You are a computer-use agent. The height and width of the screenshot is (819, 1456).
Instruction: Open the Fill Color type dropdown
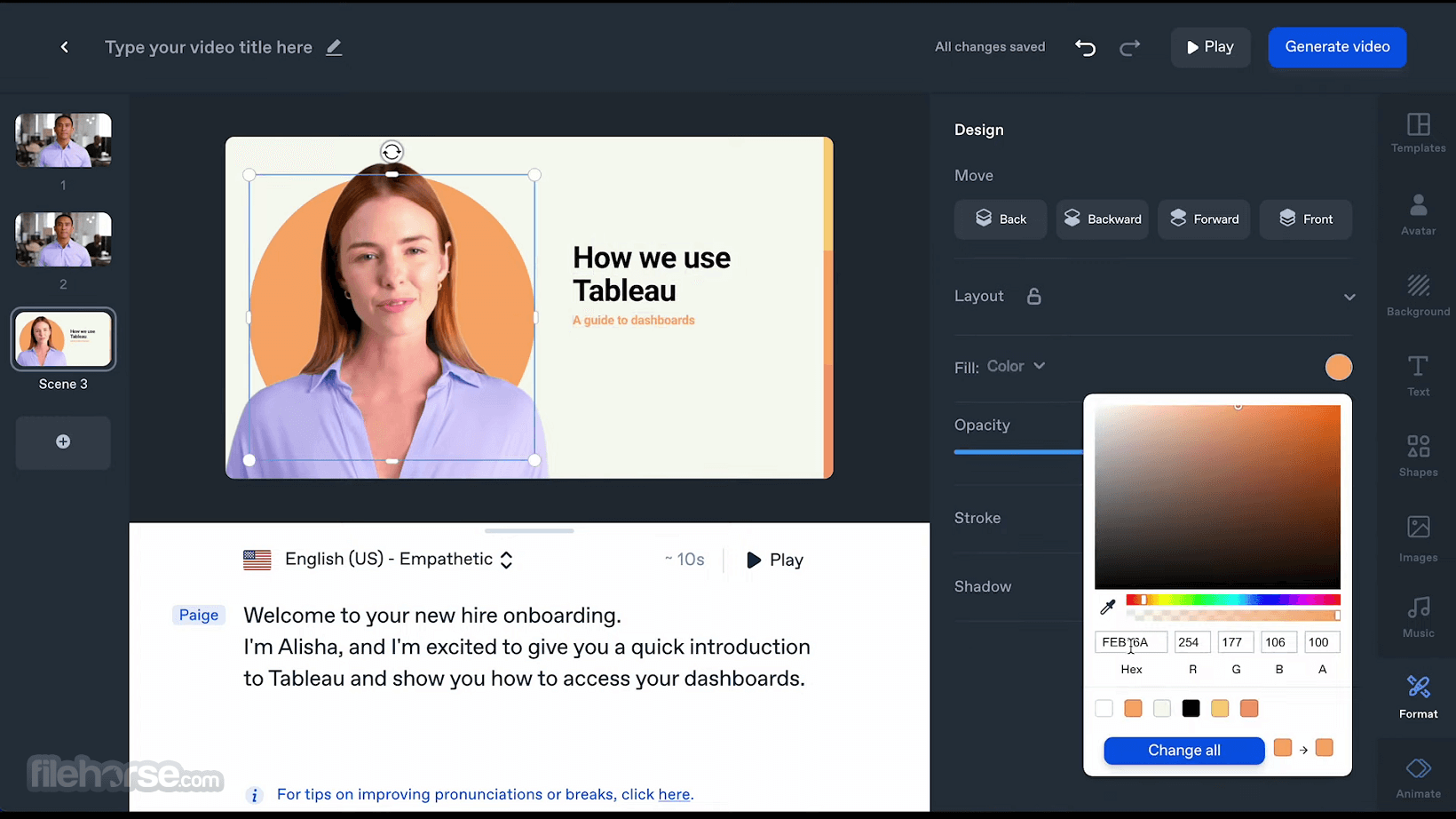pos(1017,366)
